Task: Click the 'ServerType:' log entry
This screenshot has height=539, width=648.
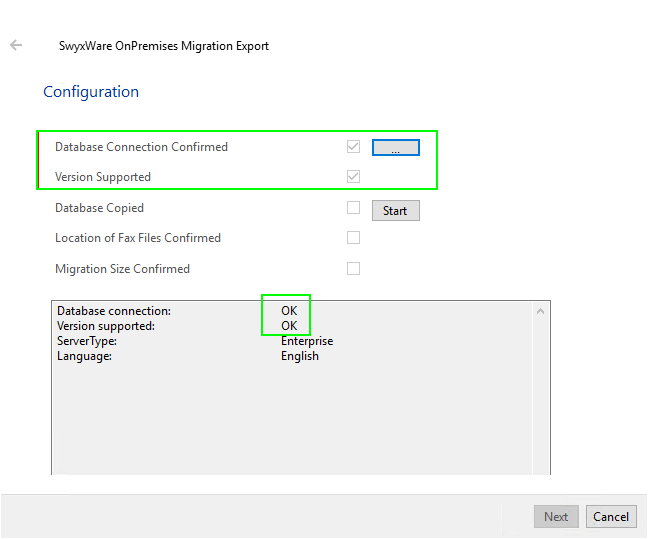Action: pyautogui.click(x=87, y=341)
